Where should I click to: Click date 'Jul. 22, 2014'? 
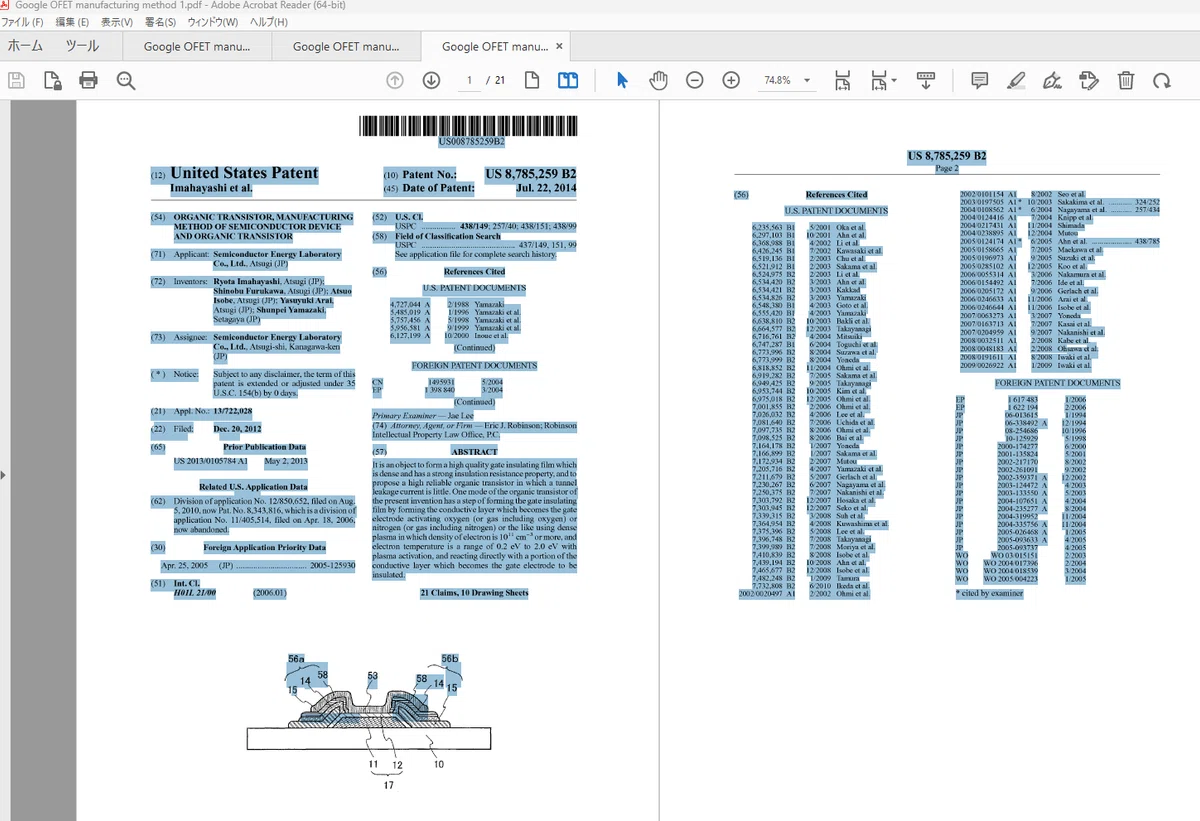pos(546,188)
